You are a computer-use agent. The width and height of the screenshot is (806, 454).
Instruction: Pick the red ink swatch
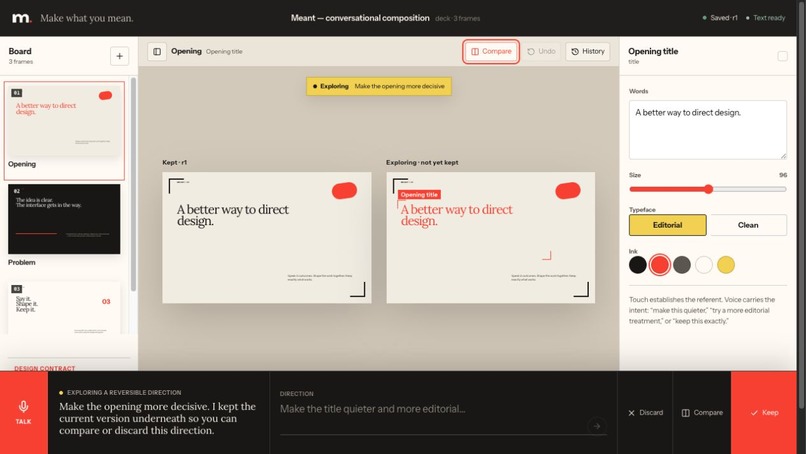(x=660, y=265)
